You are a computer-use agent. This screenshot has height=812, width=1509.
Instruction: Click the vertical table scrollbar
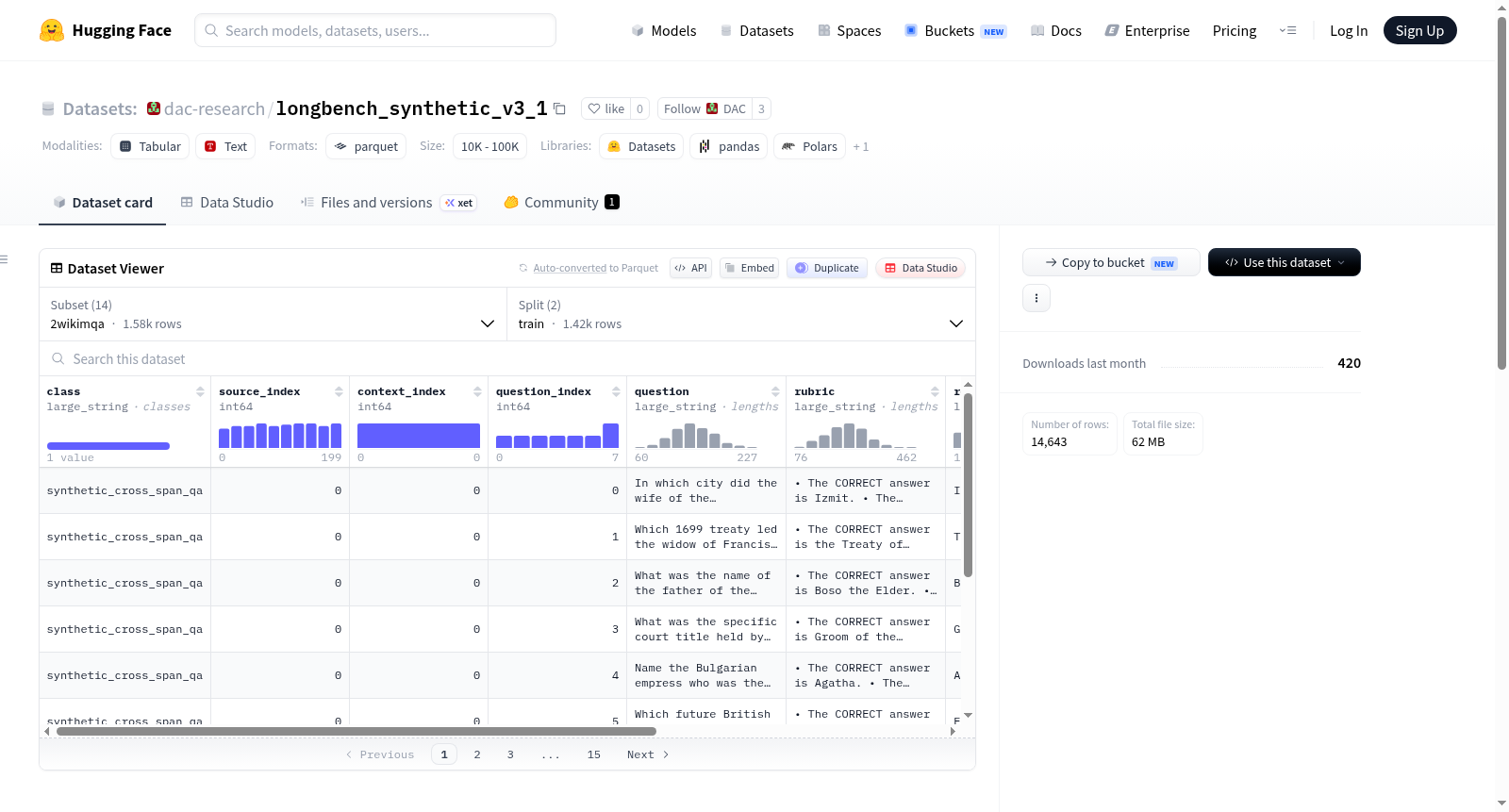968,485
